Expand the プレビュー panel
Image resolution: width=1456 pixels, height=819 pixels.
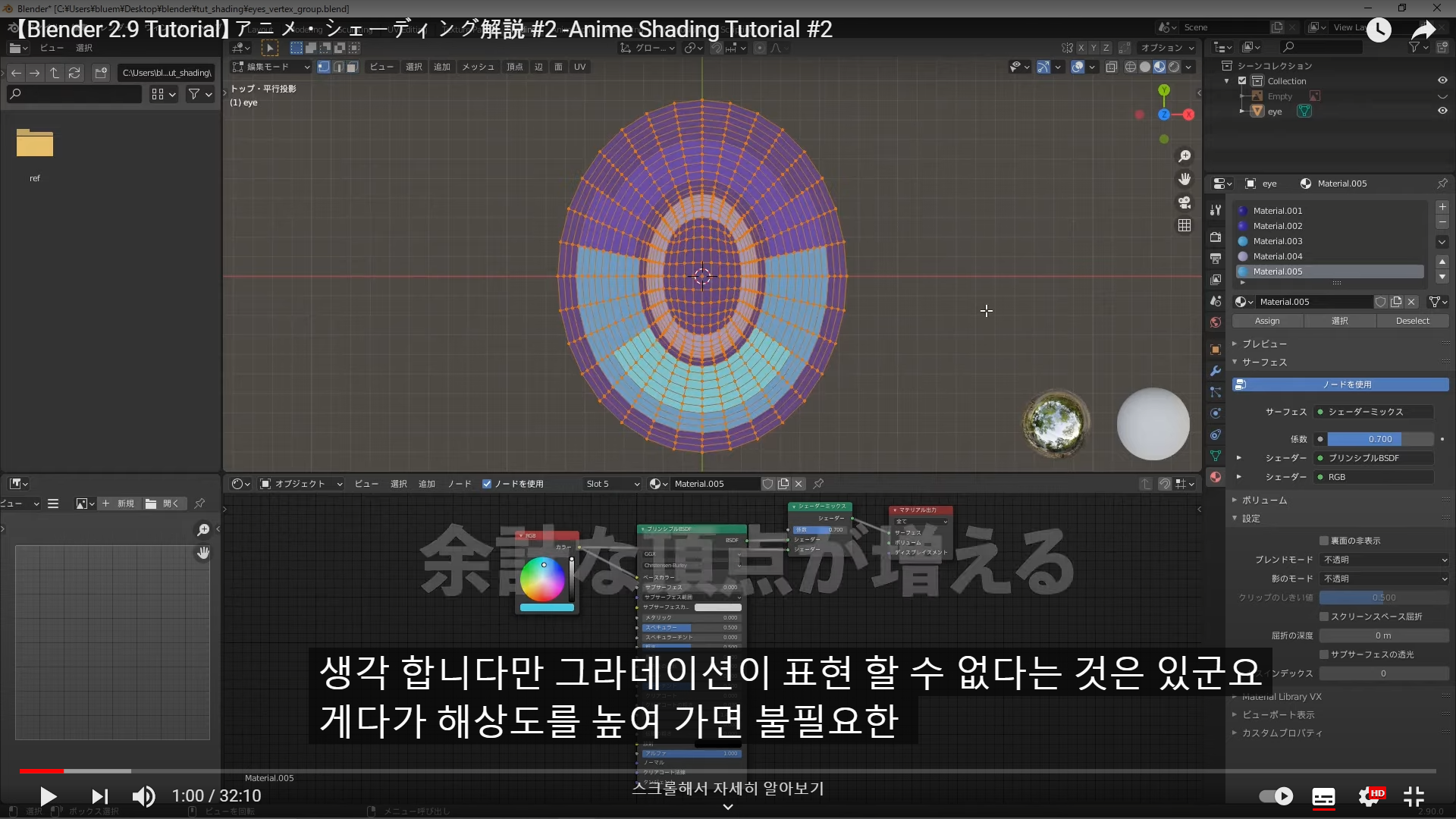pos(1263,344)
